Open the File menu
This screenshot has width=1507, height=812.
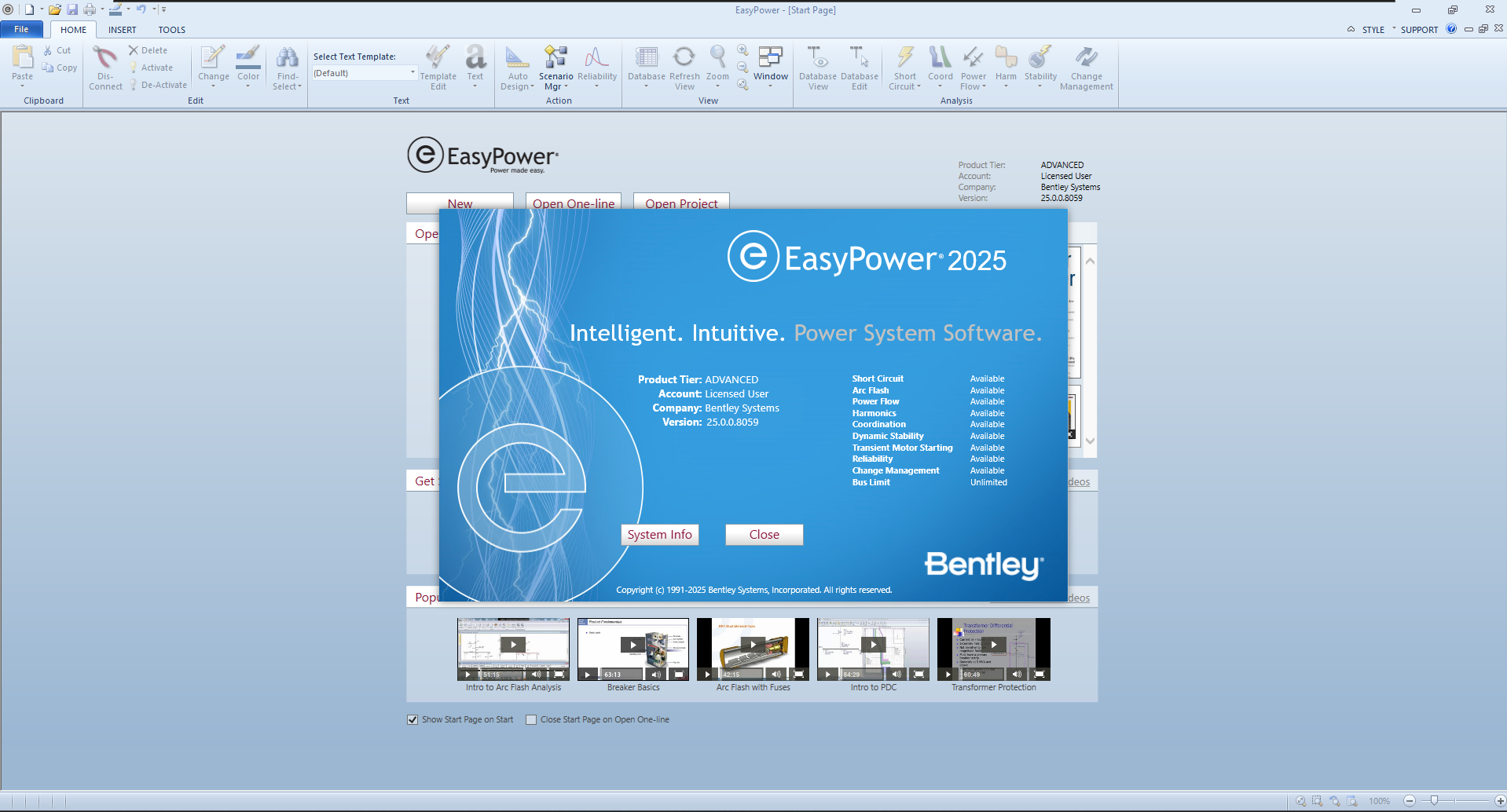pyautogui.click(x=22, y=29)
